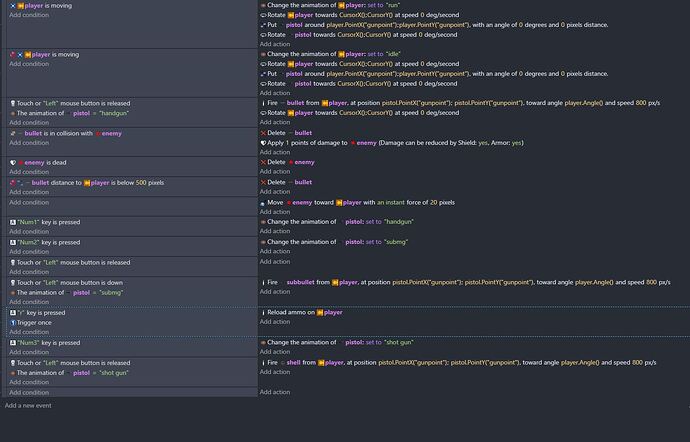Click the fire icon beside Fire shell from player

click(x=263, y=363)
